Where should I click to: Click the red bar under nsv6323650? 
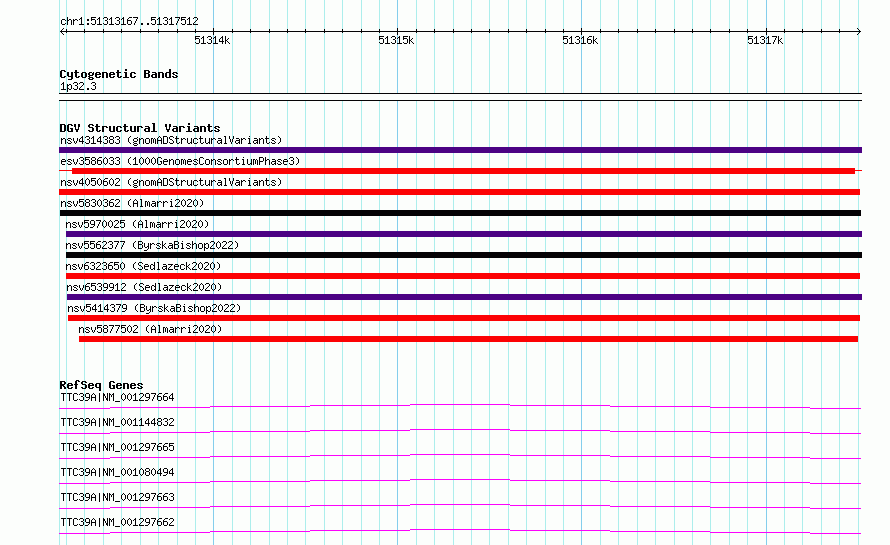[x=463, y=276]
